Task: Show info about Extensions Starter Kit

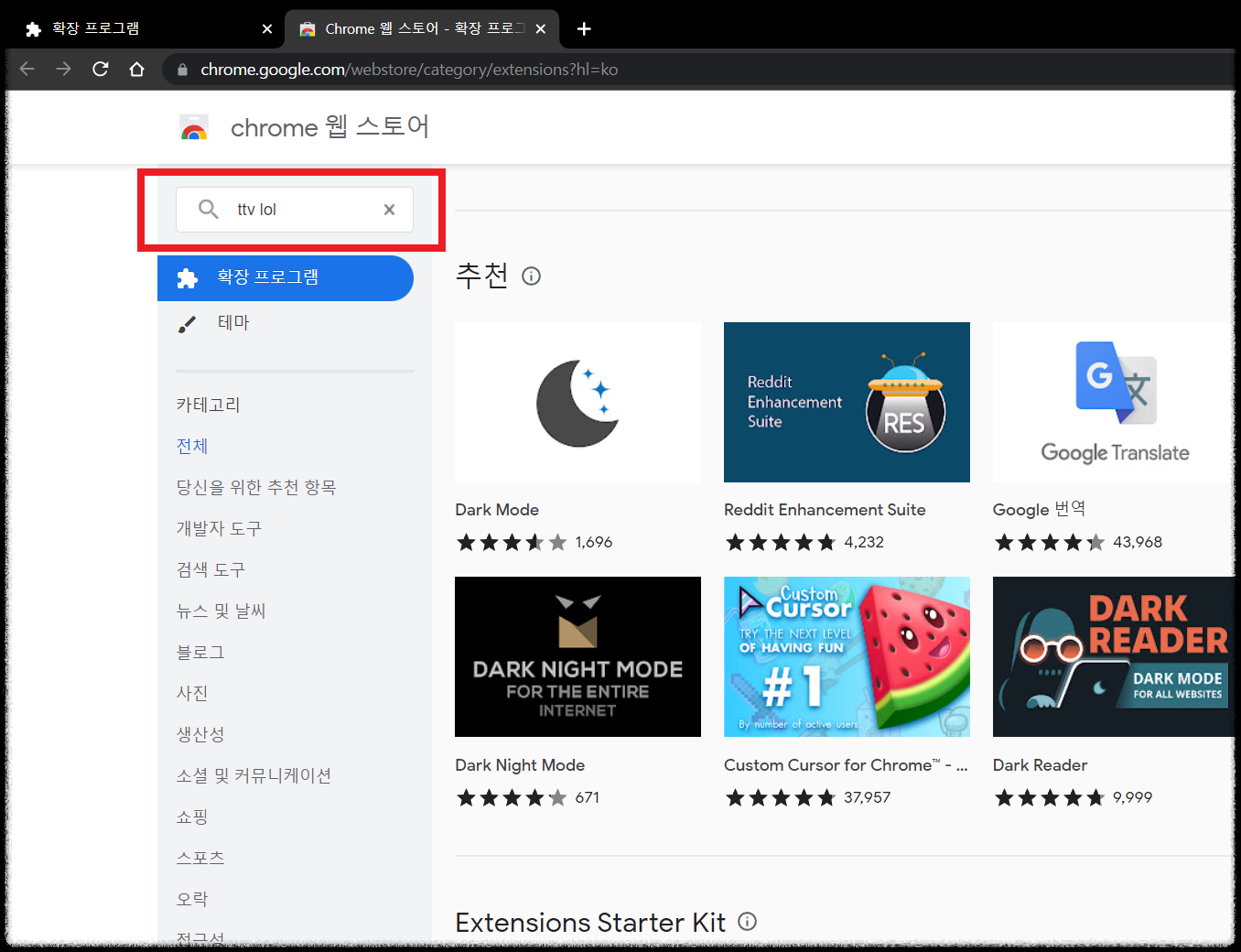Action: (747, 921)
